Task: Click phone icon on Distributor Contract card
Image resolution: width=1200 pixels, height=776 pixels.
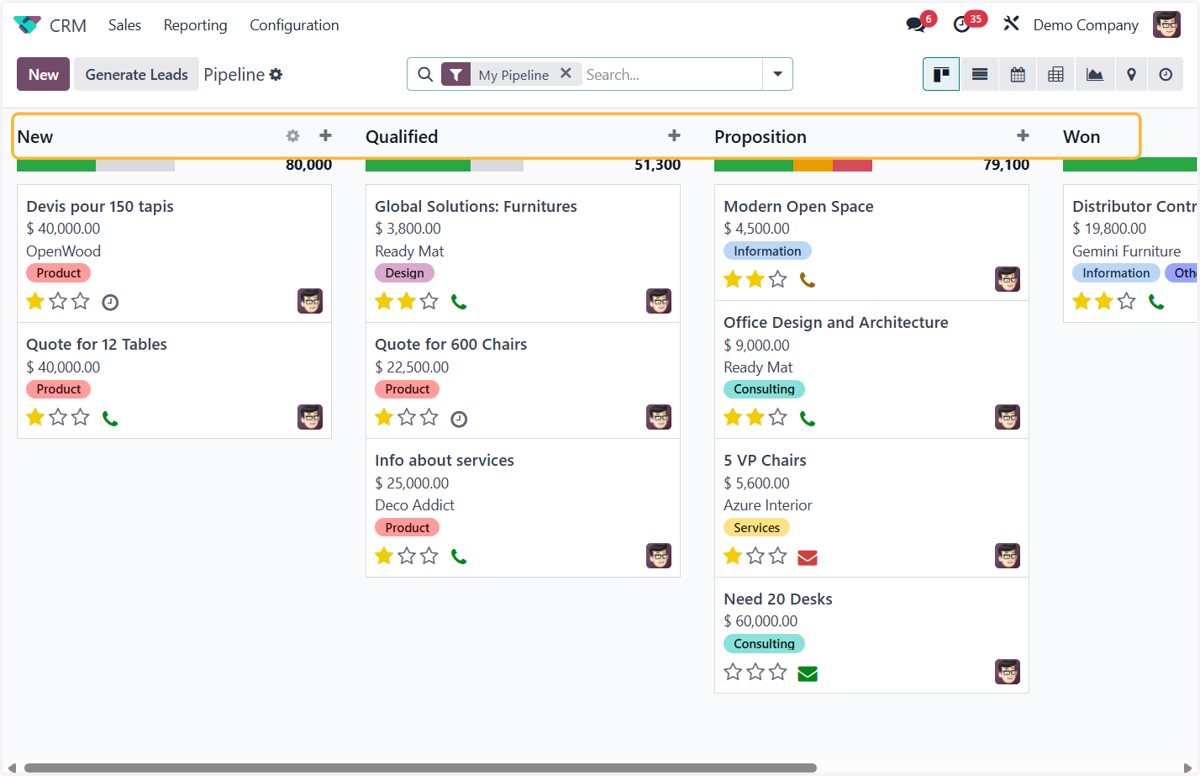Action: [x=1156, y=302]
